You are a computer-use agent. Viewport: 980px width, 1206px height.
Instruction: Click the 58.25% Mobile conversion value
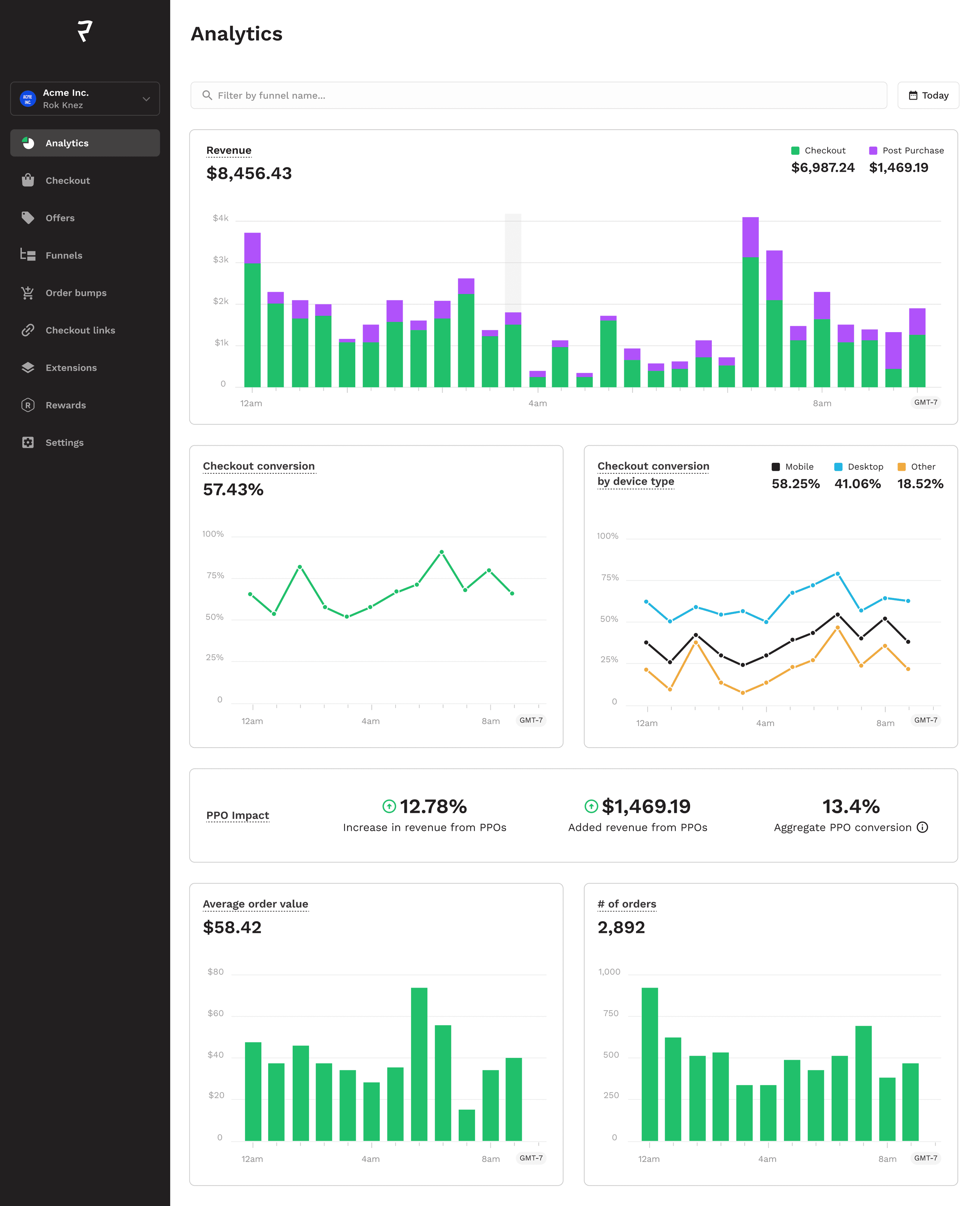(x=795, y=484)
